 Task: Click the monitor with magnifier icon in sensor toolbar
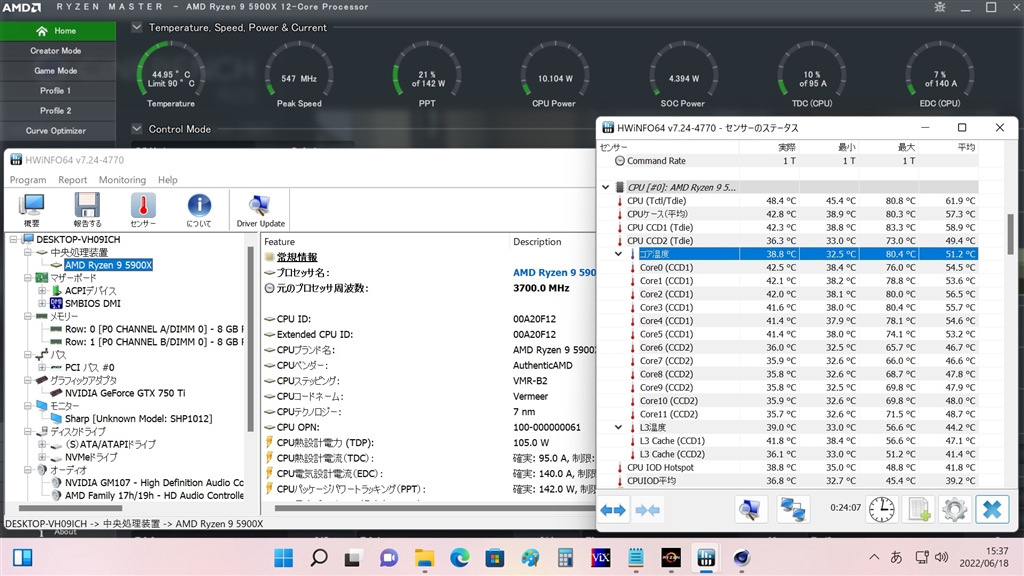point(749,509)
